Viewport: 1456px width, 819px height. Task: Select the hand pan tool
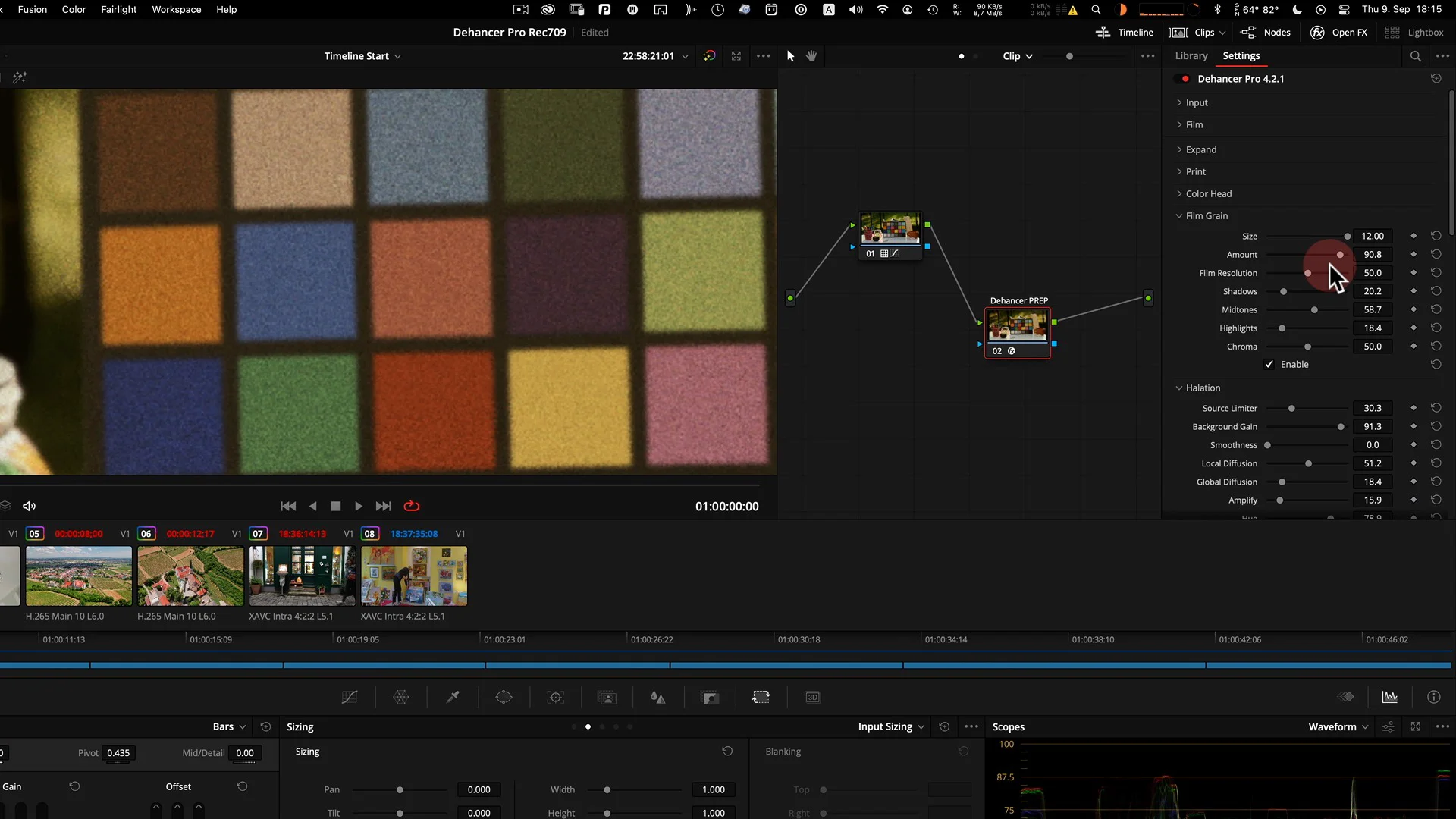(811, 56)
